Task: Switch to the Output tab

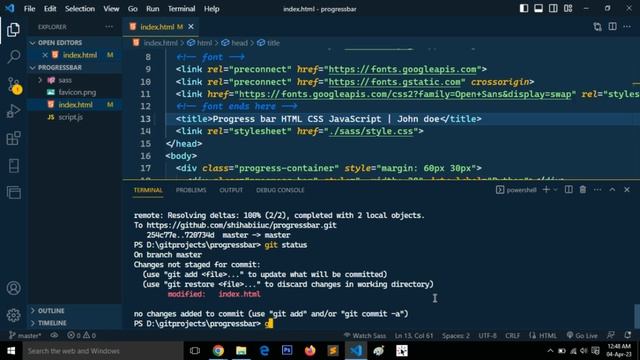Action: (x=231, y=190)
